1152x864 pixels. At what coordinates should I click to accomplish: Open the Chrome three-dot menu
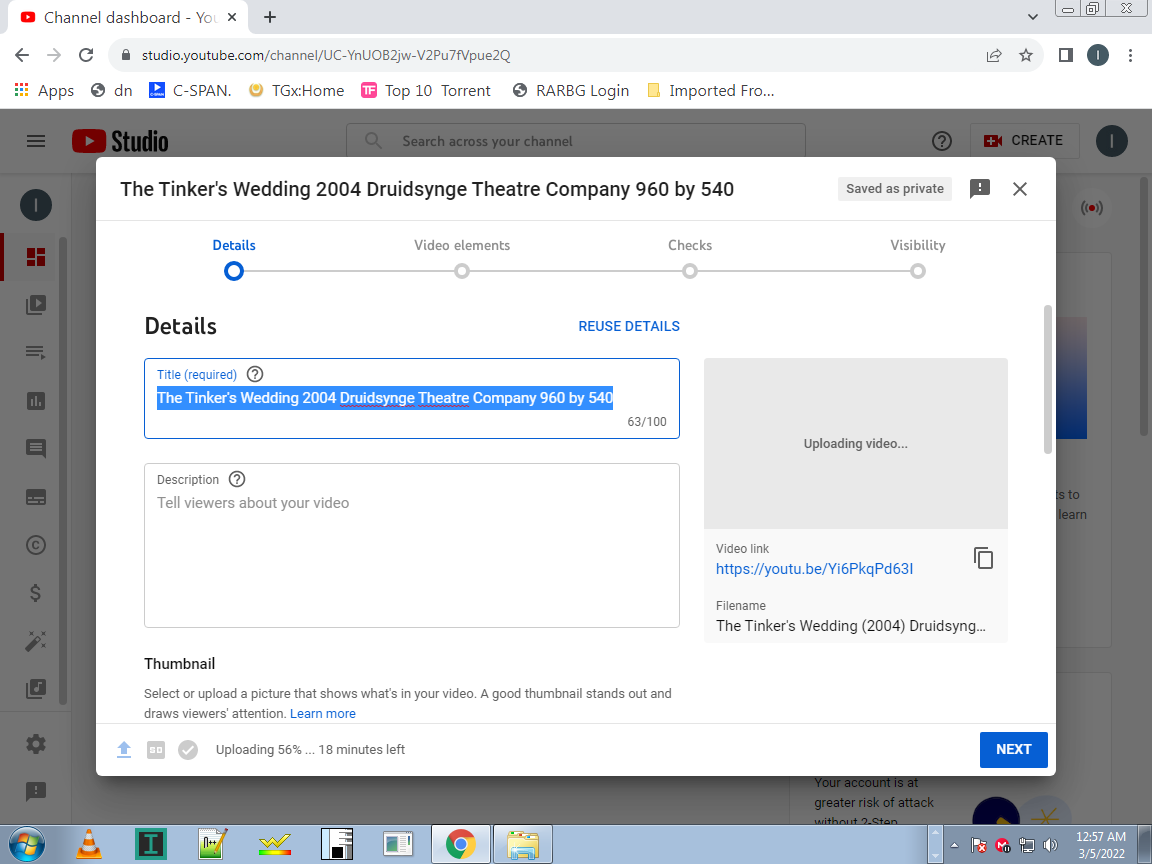pos(1130,55)
